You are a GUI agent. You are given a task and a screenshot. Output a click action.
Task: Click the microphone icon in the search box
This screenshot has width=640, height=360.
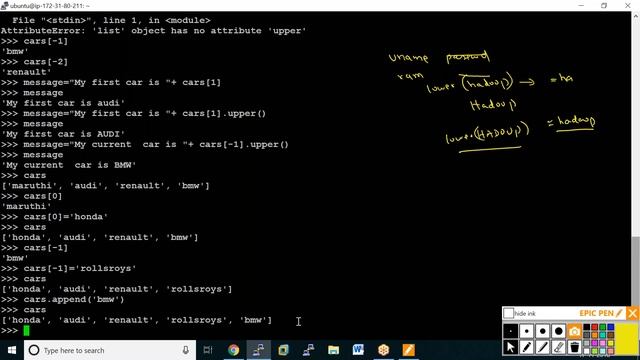186,350
